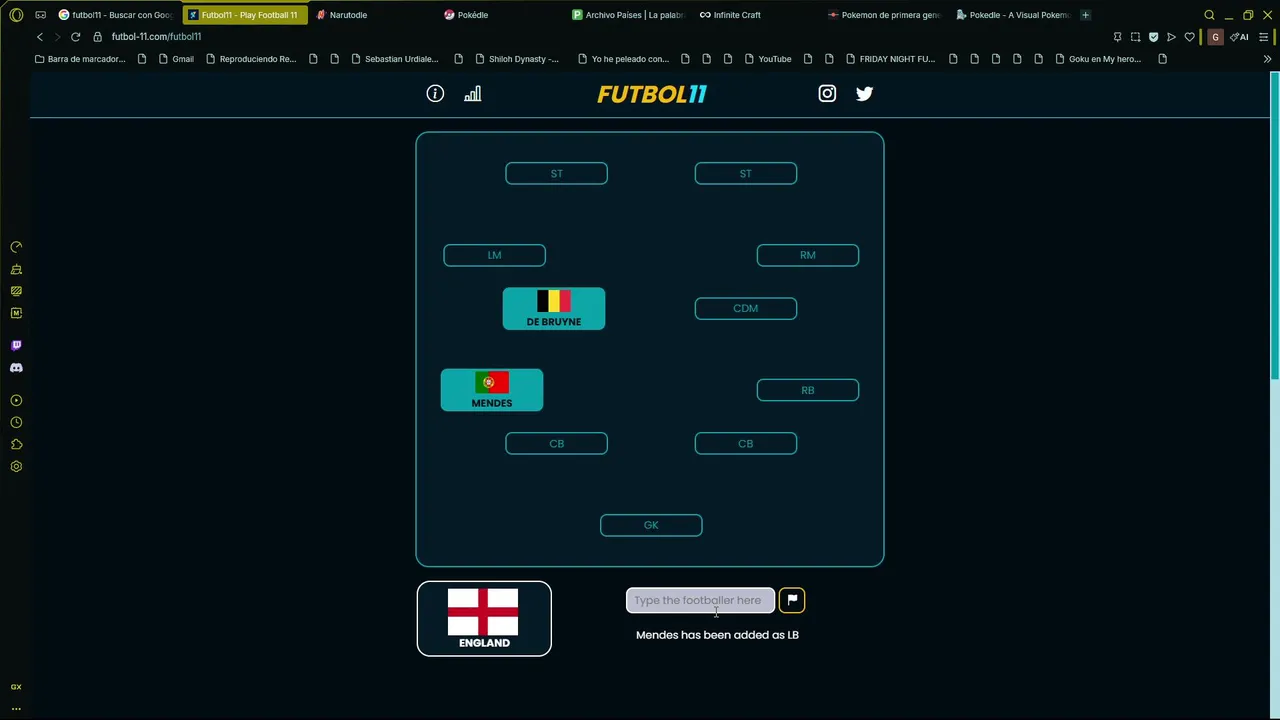This screenshot has height=720, width=1280.
Task: Select the RB position slot
Action: [807, 390]
